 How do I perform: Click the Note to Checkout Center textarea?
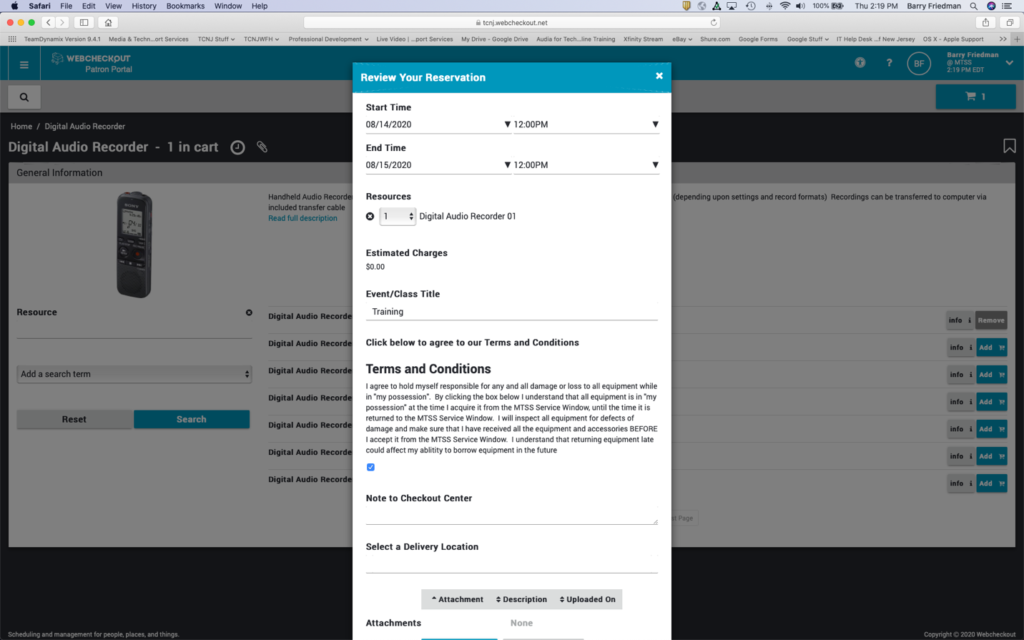(511, 516)
